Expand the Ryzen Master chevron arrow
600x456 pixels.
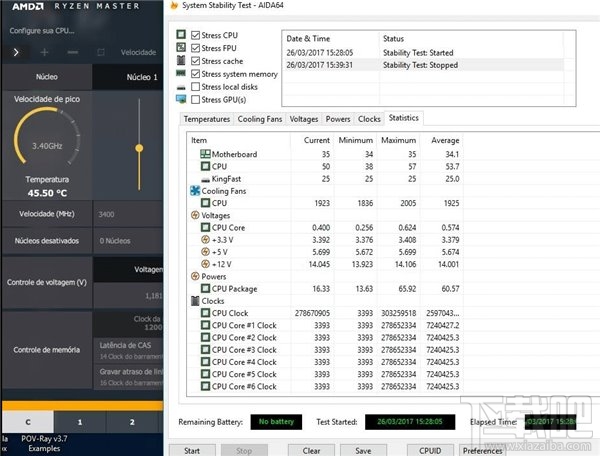click(16, 52)
